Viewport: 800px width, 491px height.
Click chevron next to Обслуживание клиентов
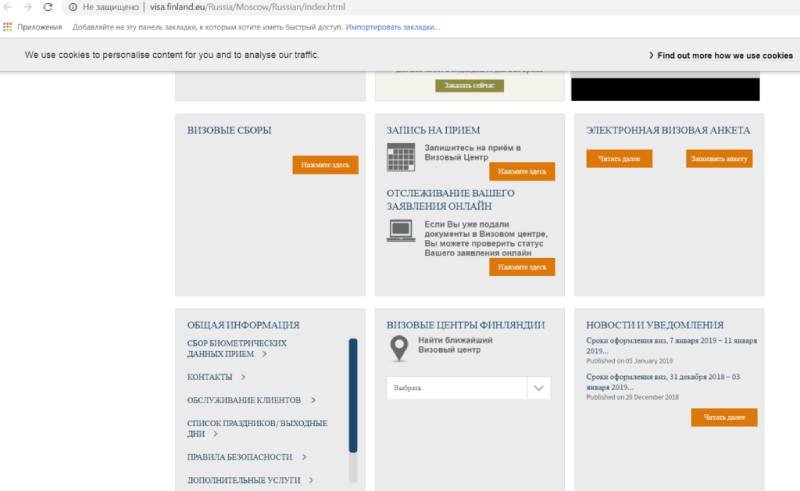[x=313, y=400]
